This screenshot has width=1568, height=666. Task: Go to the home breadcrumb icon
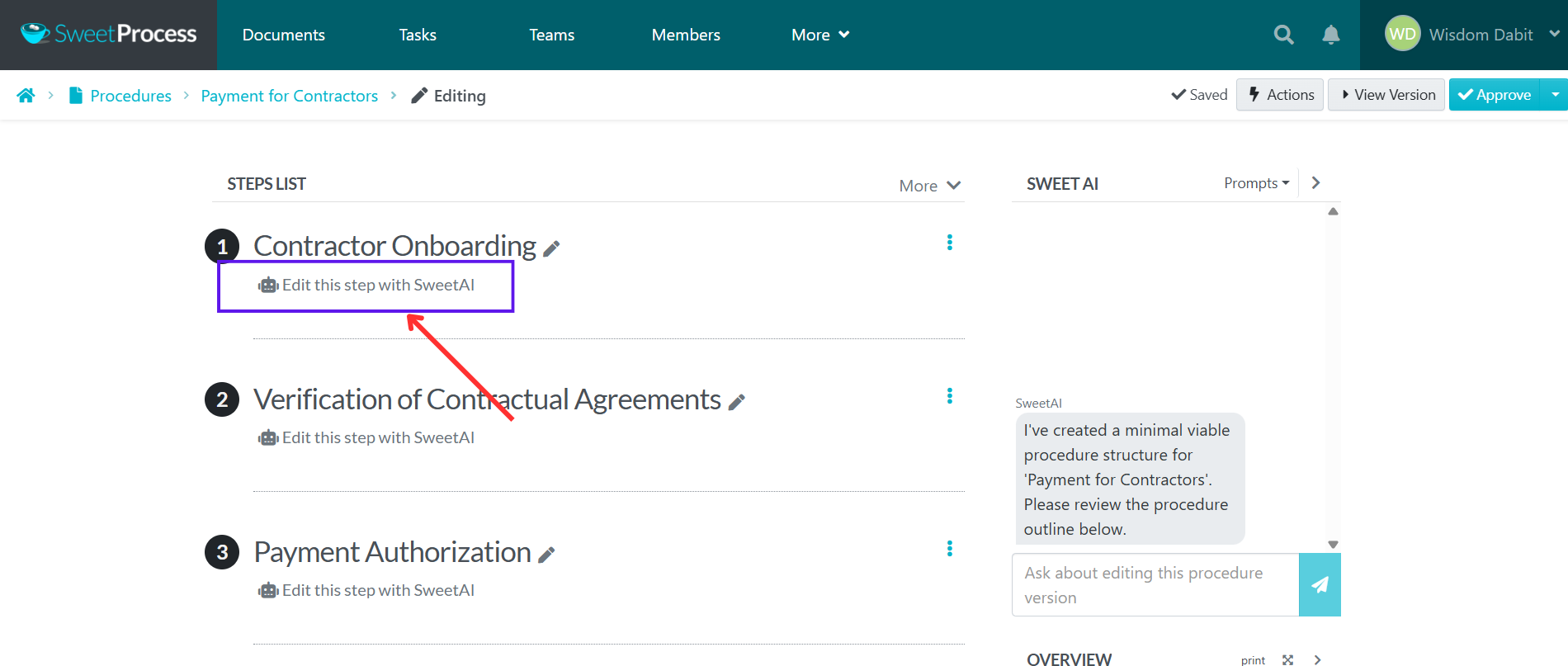(x=26, y=96)
